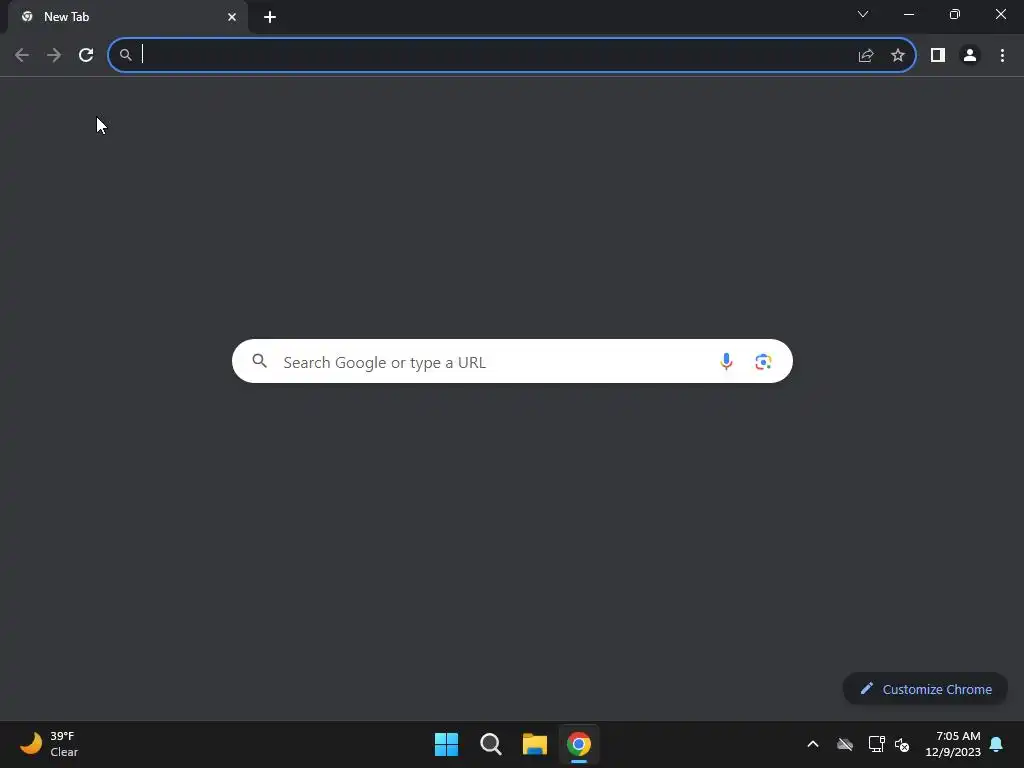
Task: Close the Chrome window
Action: 1000,14
